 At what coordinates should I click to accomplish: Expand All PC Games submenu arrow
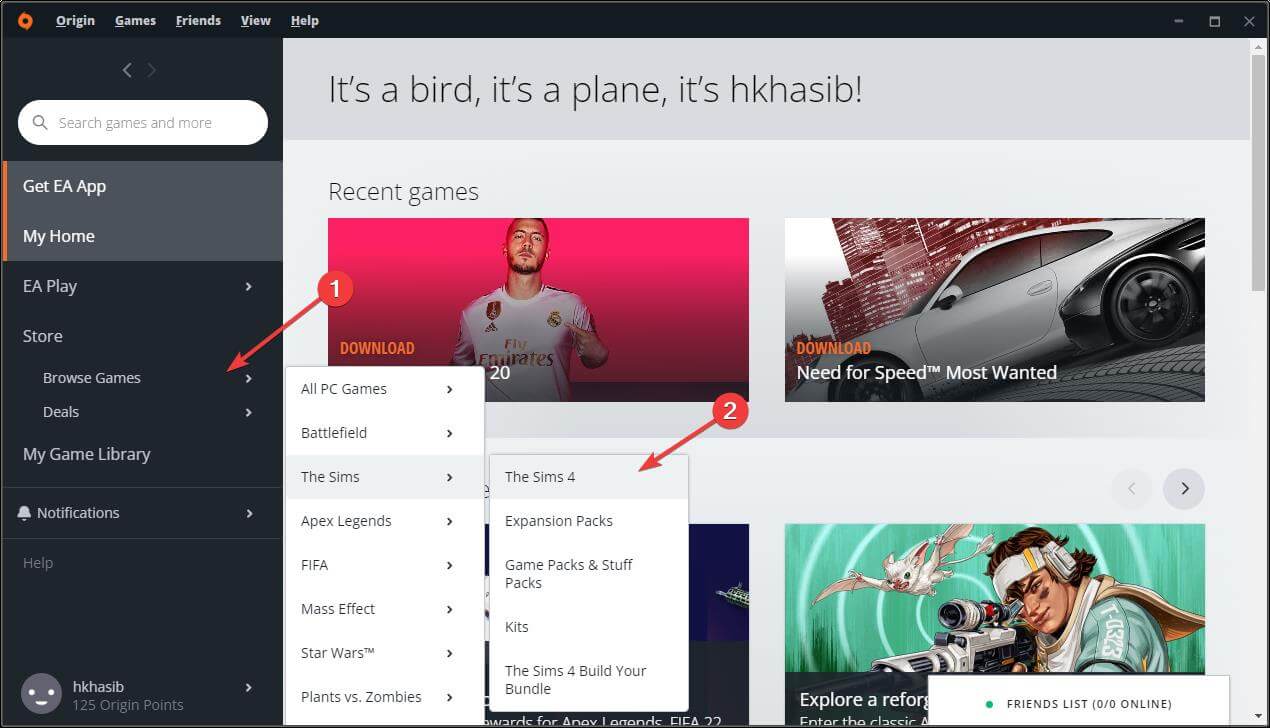(x=450, y=389)
